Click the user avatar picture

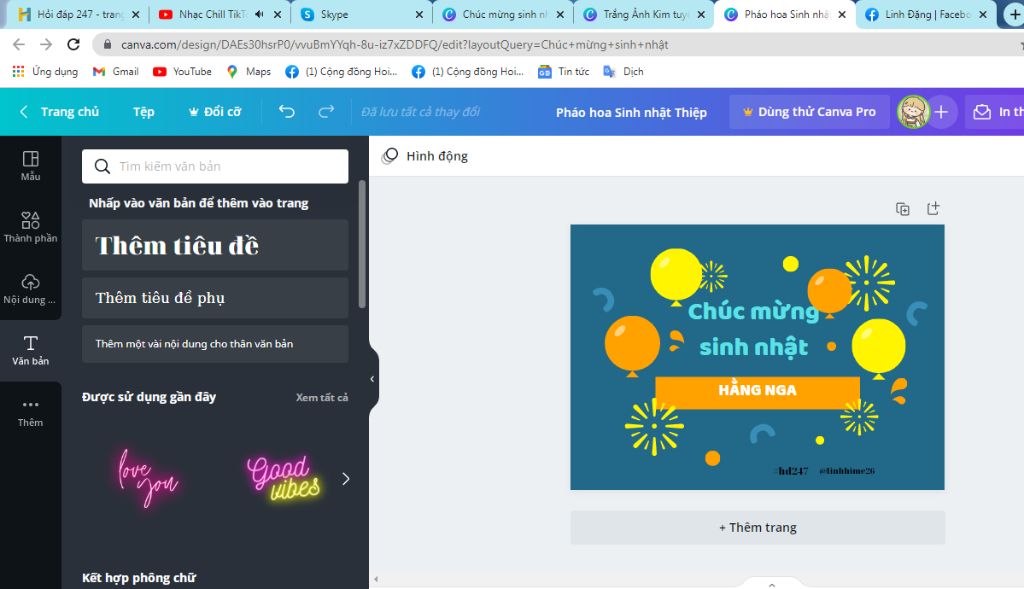[912, 112]
